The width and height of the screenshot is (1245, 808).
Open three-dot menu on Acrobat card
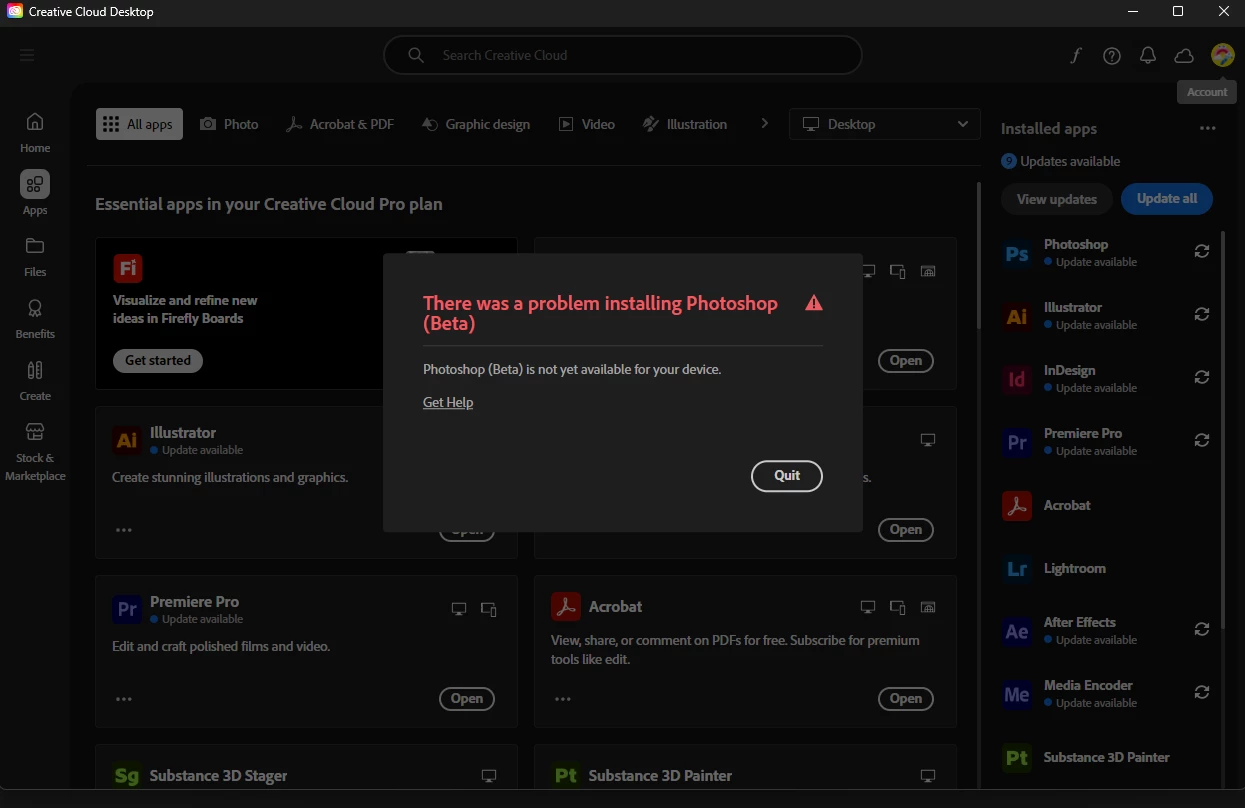(x=563, y=699)
